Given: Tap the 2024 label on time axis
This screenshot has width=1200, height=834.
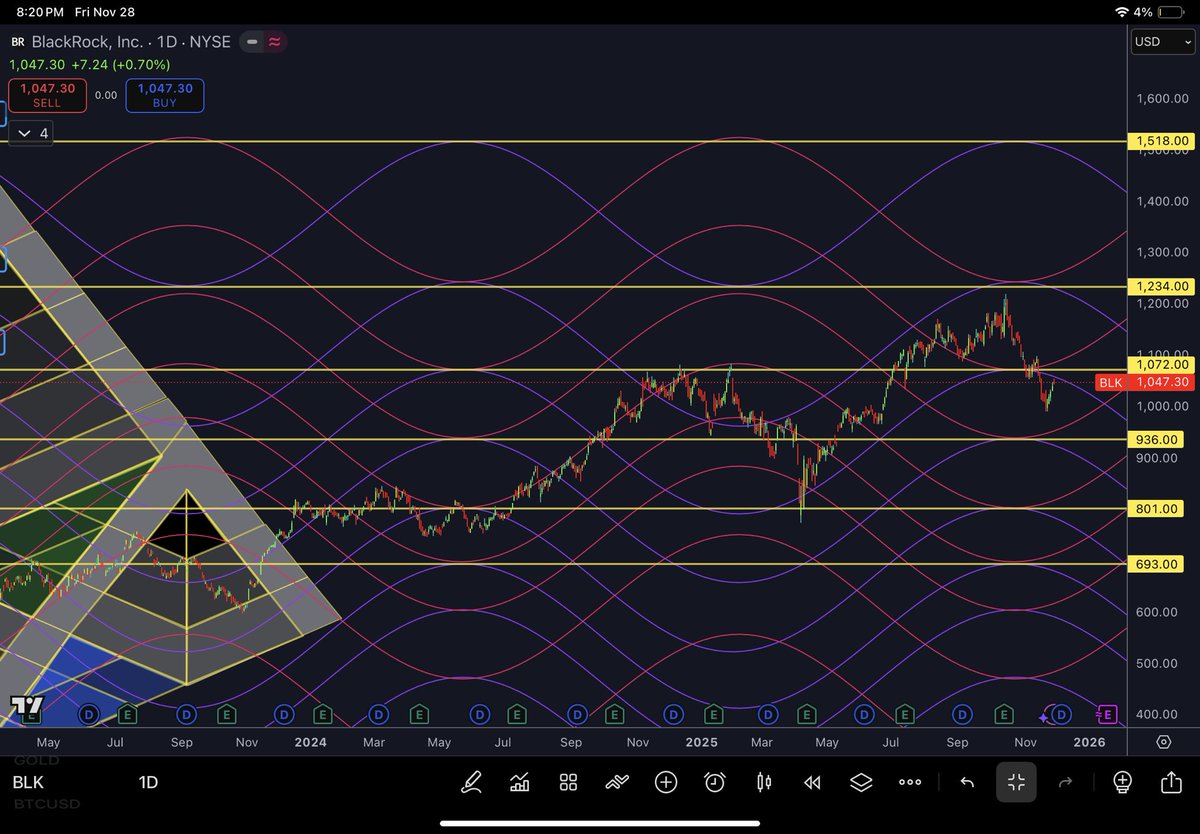Looking at the screenshot, I should [x=311, y=742].
